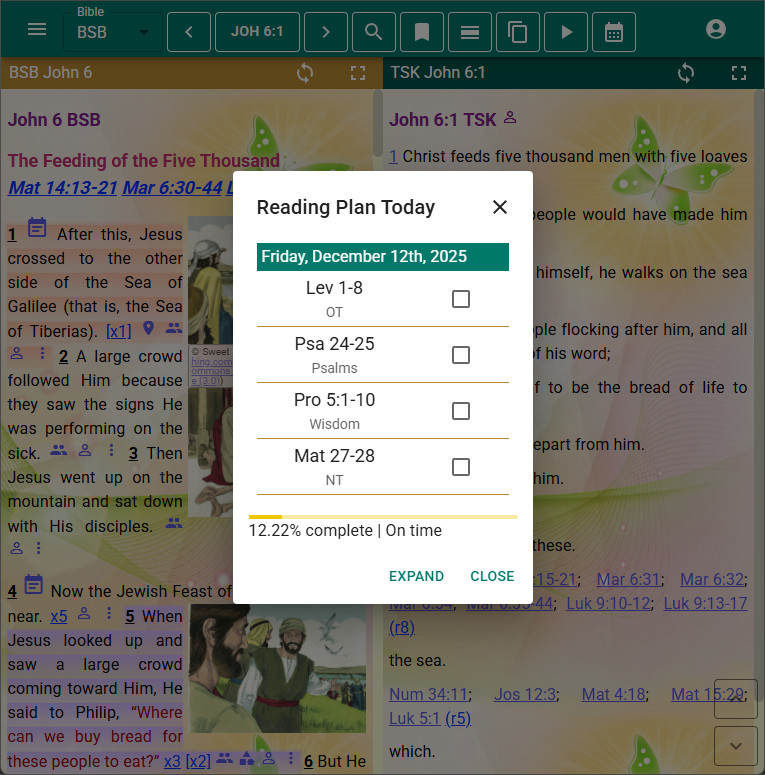Click the people group icon after verse 1
Viewport: 765px width, 775px height.
click(x=174, y=328)
